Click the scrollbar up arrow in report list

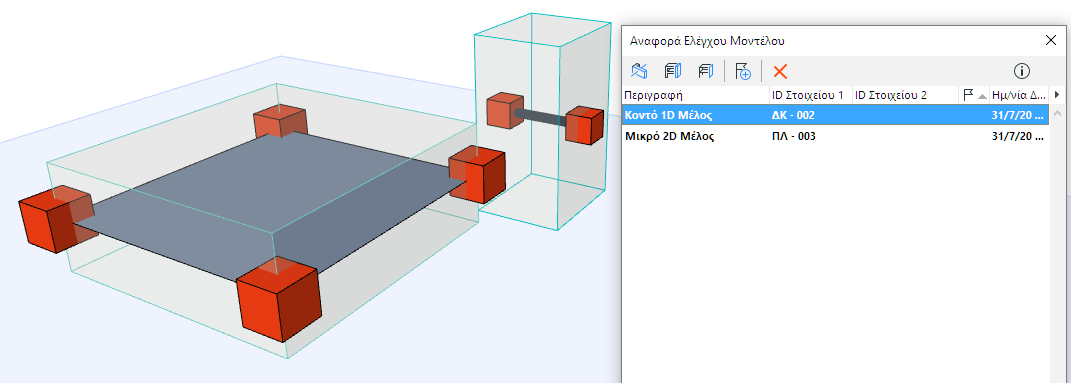[1057, 113]
